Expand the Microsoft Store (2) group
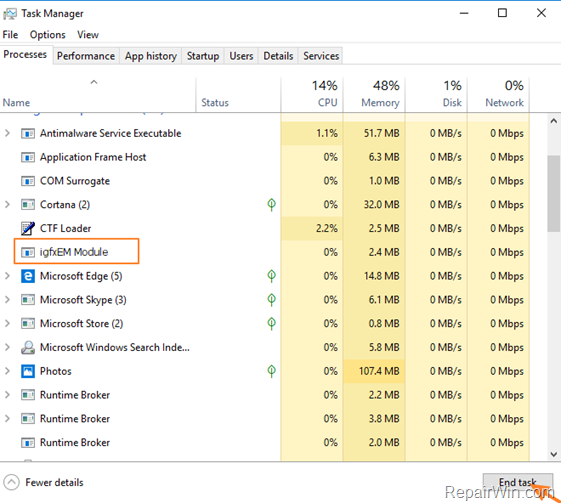The height and width of the screenshot is (503, 561). click(x=7, y=324)
